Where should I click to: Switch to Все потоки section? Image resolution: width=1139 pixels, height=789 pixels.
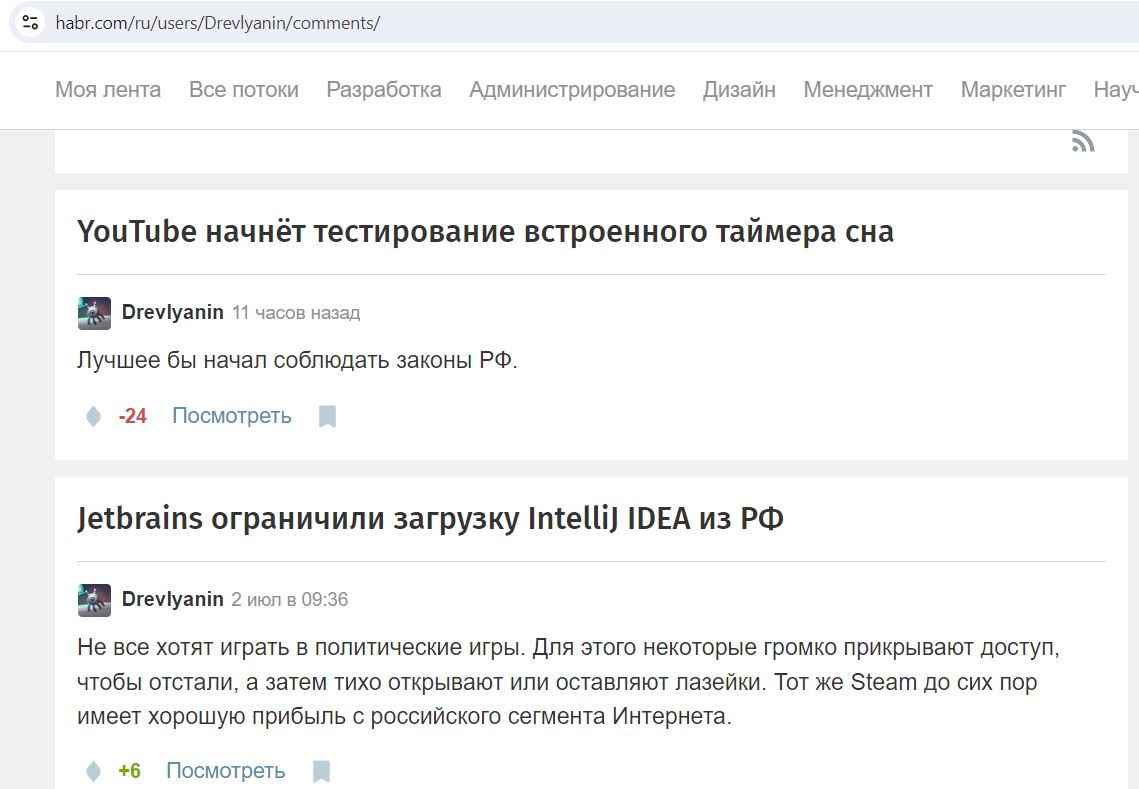pyautogui.click(x=244, y=89)
